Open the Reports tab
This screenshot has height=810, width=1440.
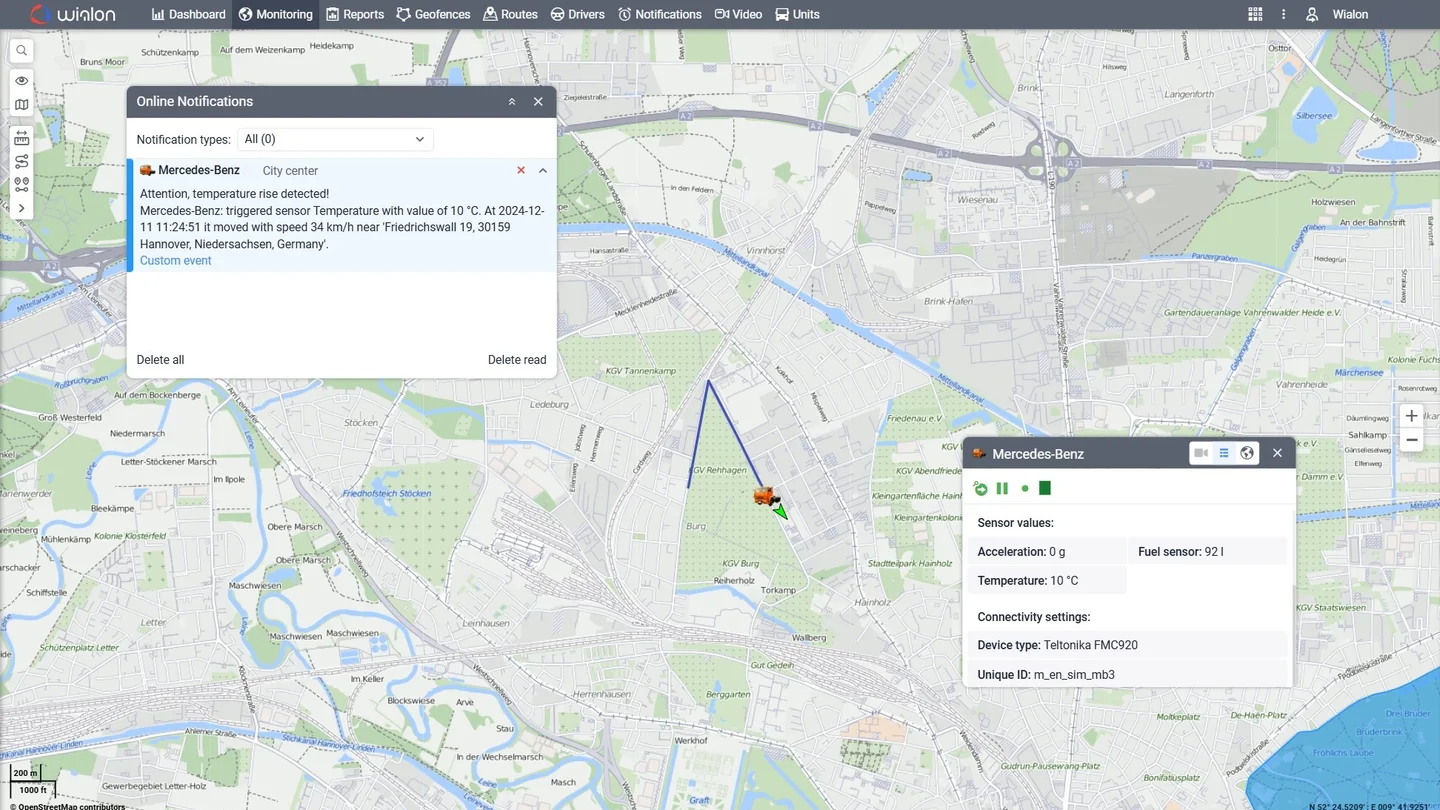[x=355, y=14]
